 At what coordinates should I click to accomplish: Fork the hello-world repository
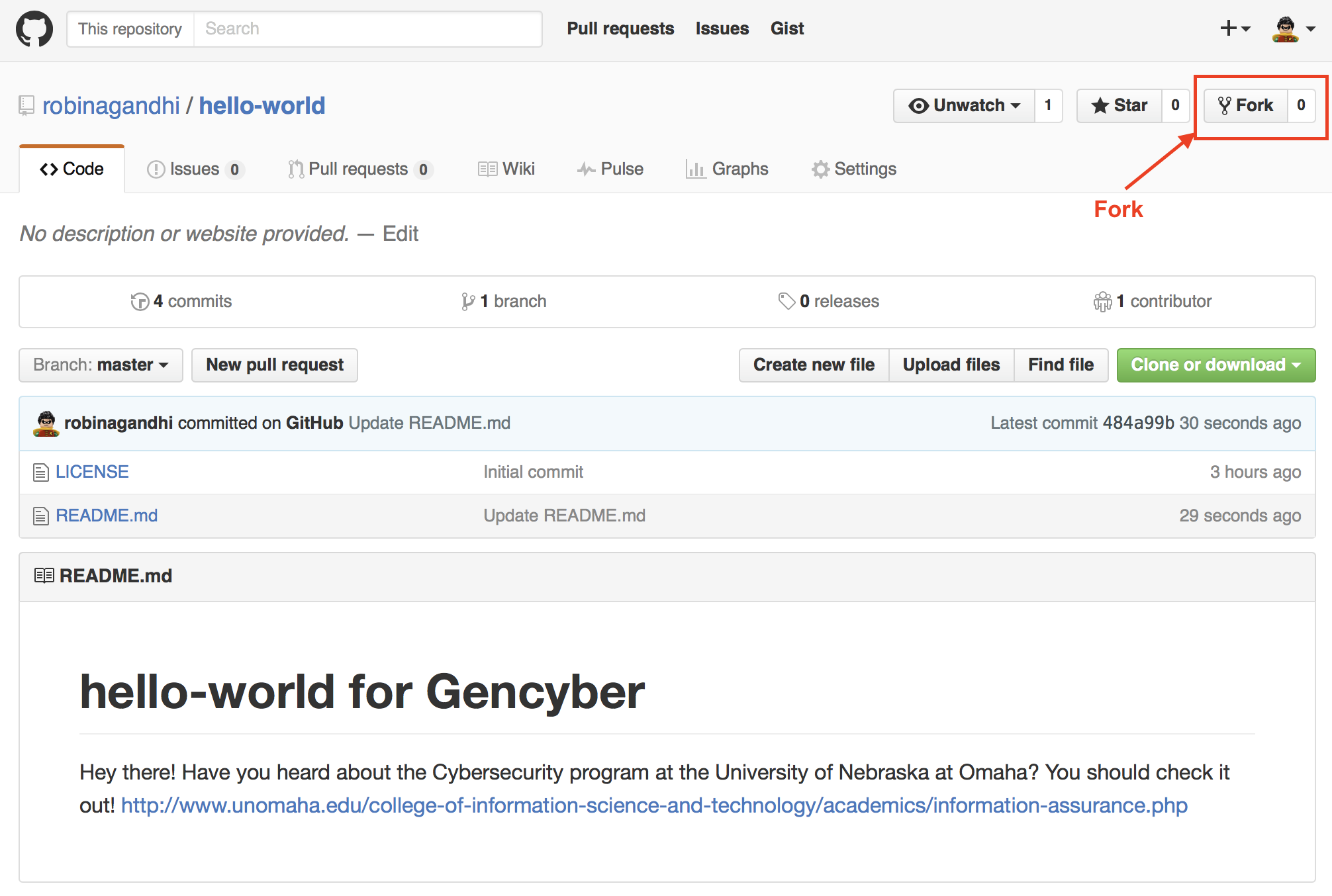[x=1245, y=106]
